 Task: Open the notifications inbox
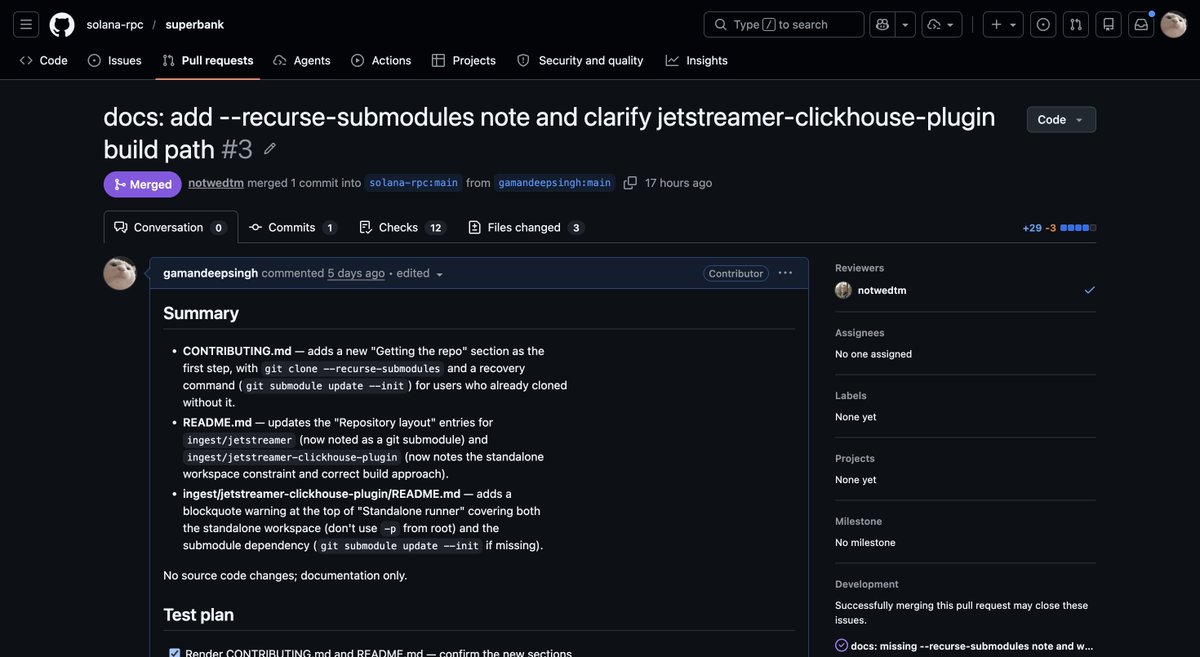(x=1141, y=24)
